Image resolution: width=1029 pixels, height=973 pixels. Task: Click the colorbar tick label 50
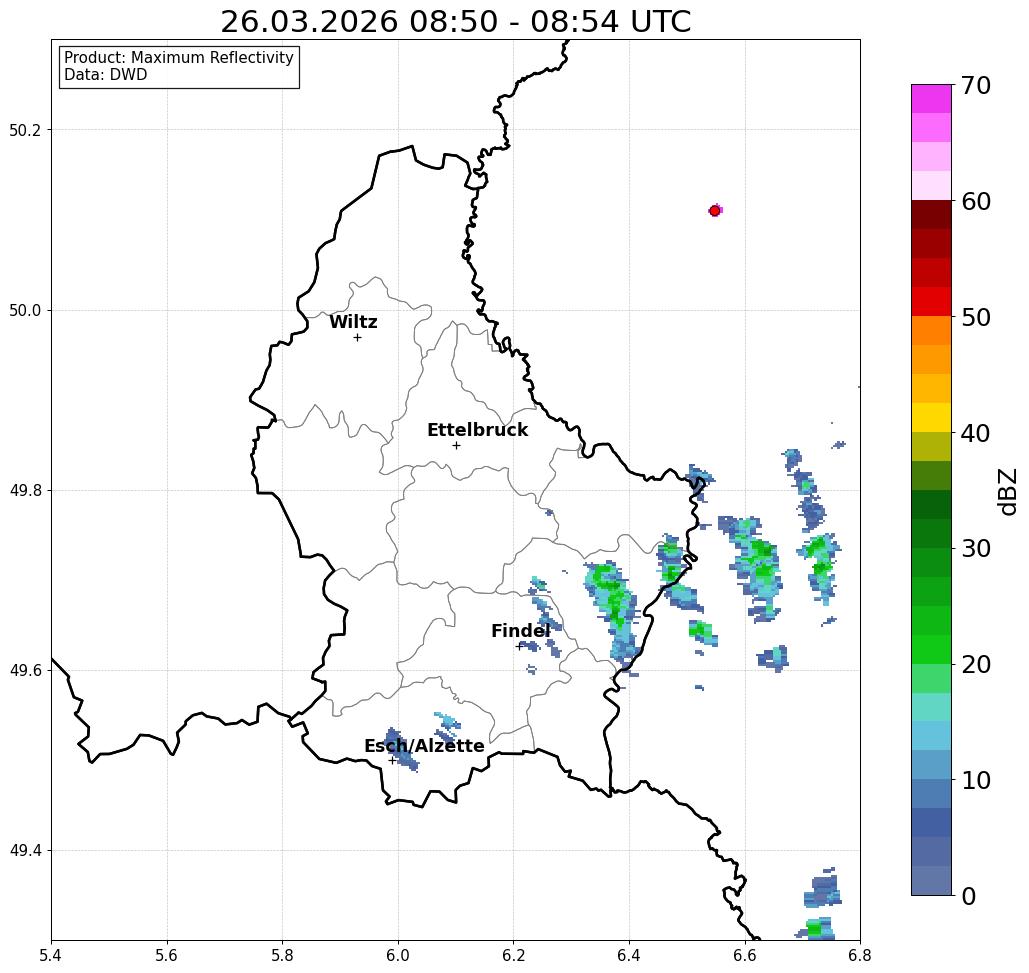pos(975,317)
